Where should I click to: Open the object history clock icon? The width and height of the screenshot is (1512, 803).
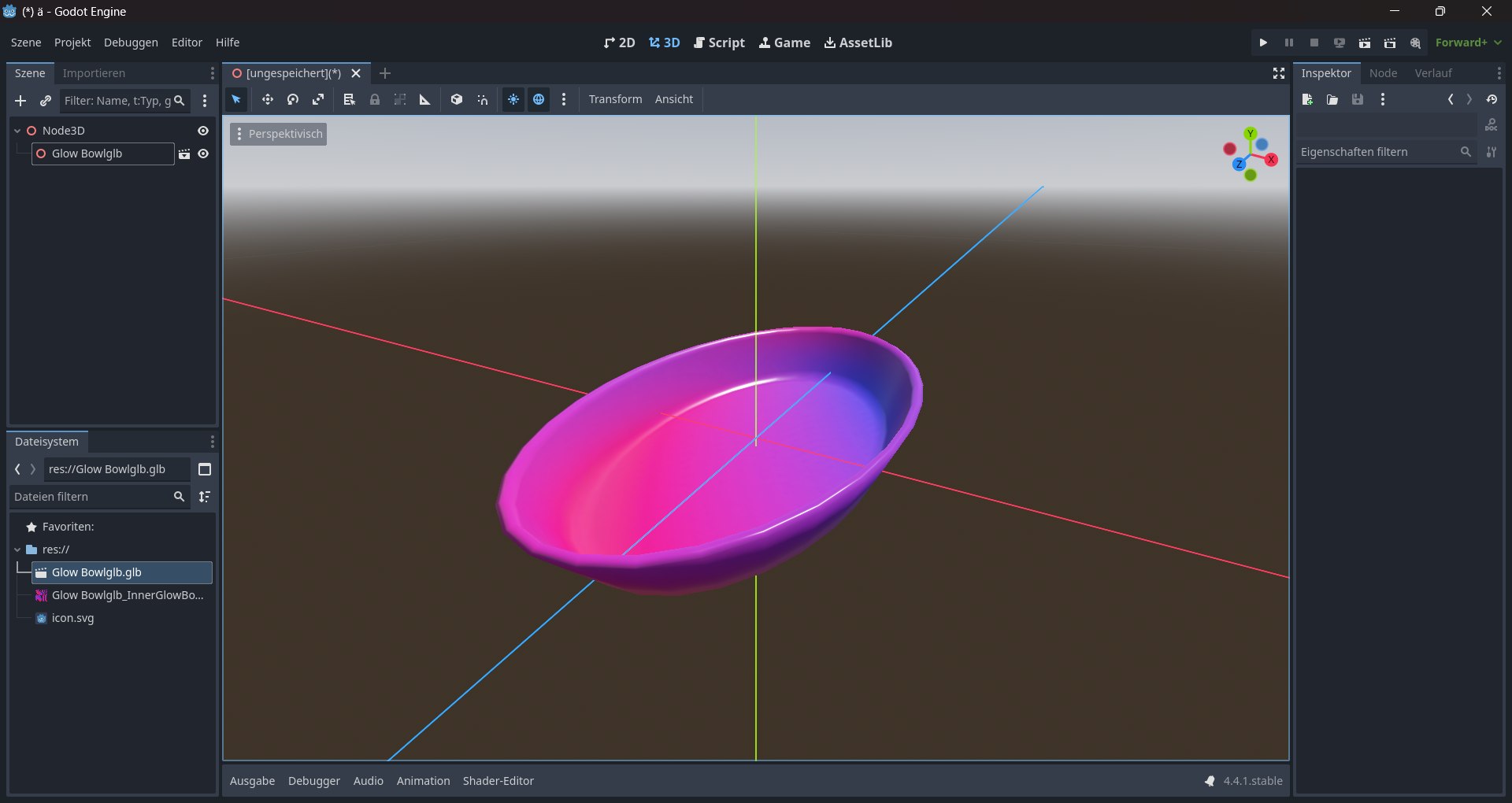(x=1492, y=99)
